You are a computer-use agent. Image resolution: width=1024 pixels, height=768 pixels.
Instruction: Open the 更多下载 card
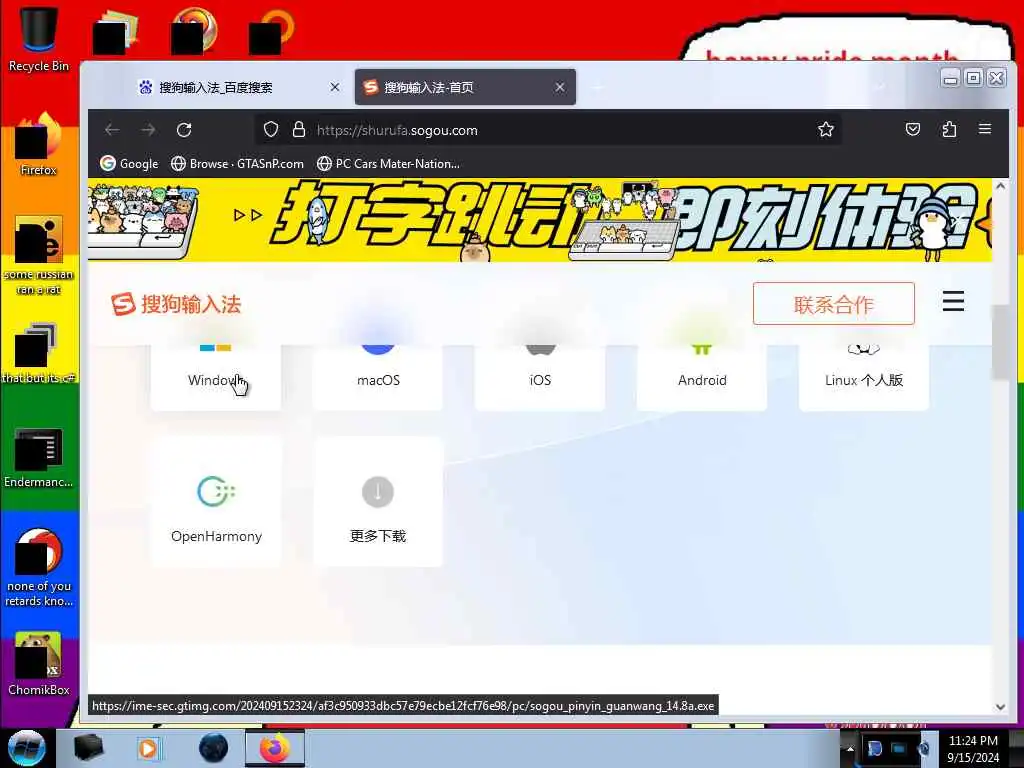coord(378,502)
